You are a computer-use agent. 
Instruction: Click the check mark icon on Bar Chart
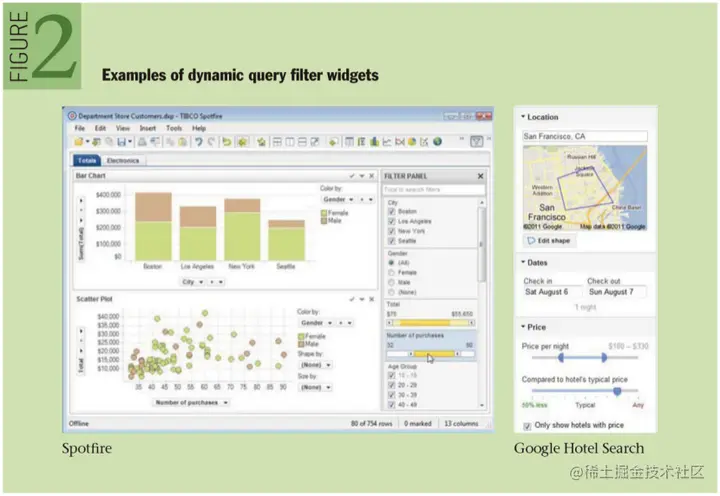(352, 176)
